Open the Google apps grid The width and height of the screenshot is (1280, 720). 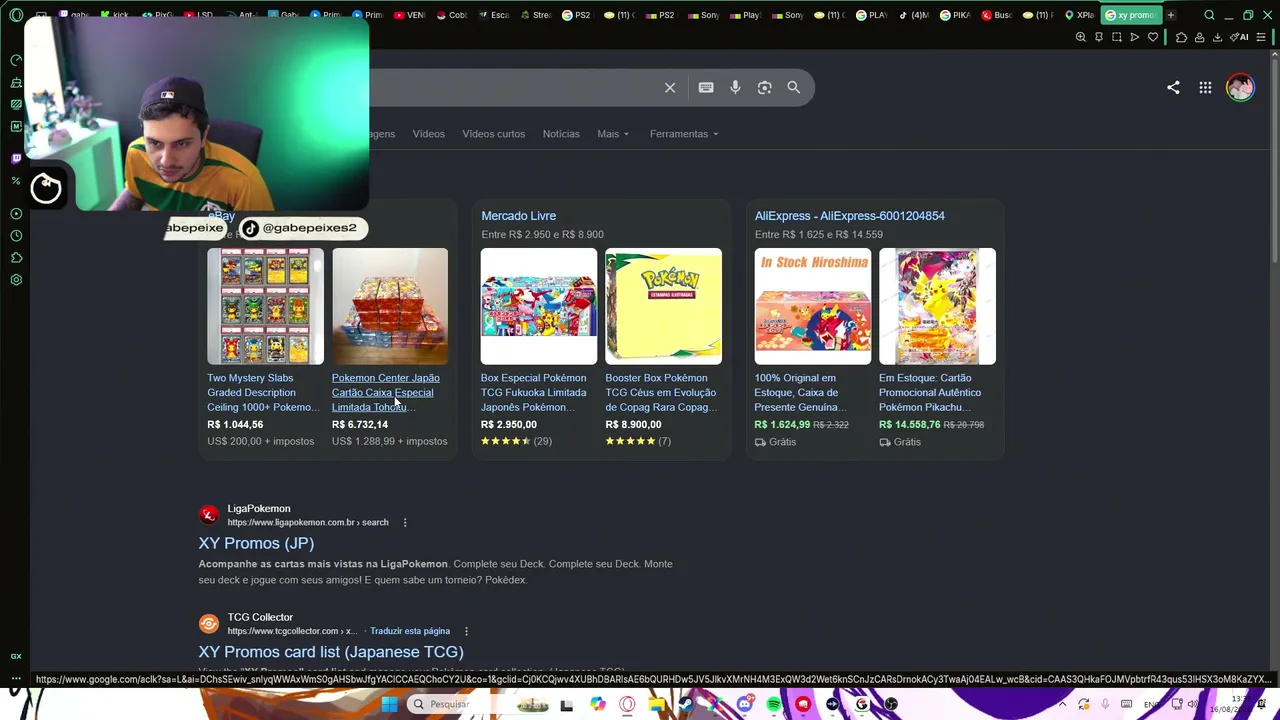coord(1205,88)
